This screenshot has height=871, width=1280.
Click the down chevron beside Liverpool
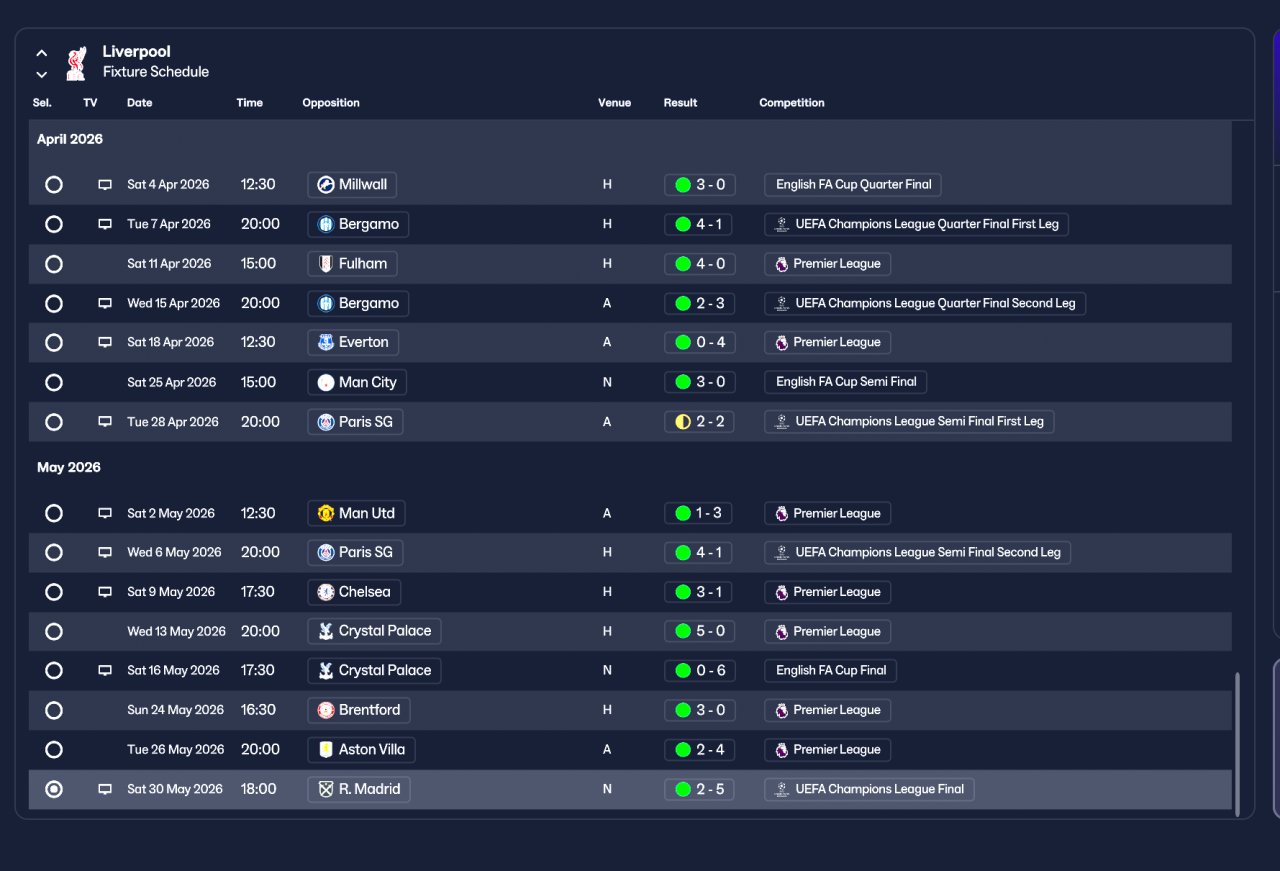coord(42,74)
